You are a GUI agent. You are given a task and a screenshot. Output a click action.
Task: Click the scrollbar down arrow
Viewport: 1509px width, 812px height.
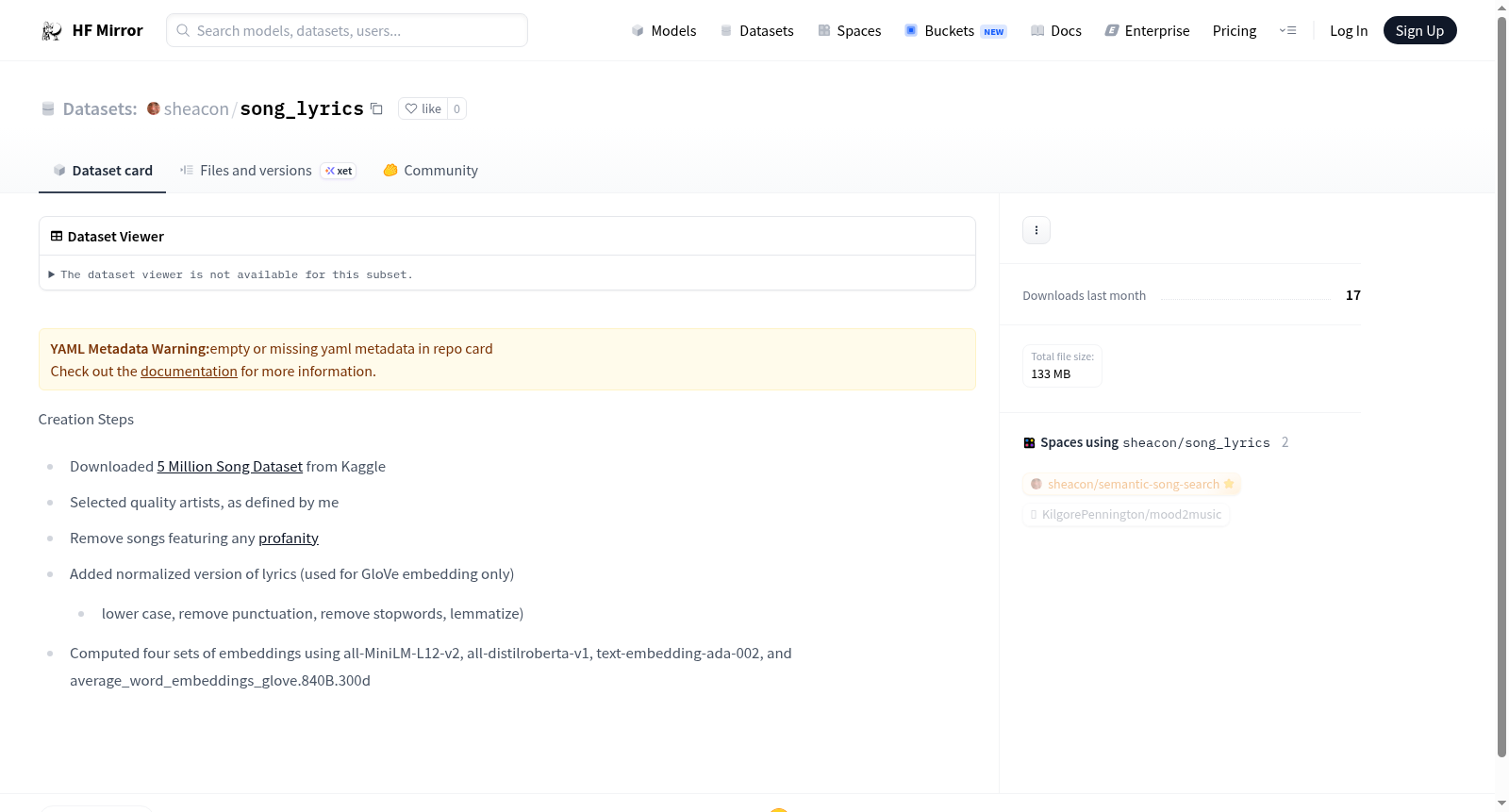1502,804
